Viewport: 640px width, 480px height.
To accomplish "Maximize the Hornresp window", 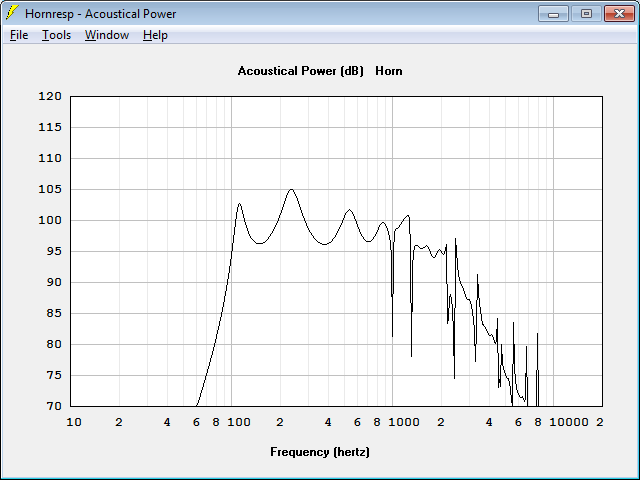I will pos(586,14).
